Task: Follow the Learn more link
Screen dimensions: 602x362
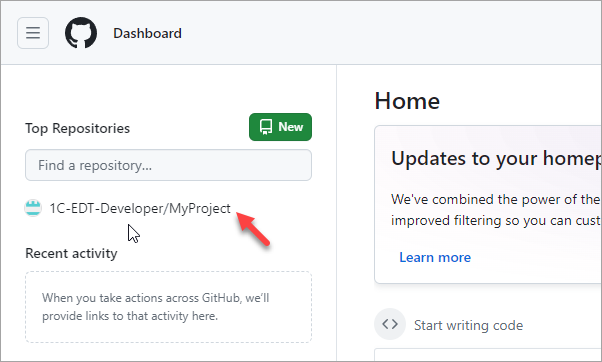Action: tap(435, 257)
